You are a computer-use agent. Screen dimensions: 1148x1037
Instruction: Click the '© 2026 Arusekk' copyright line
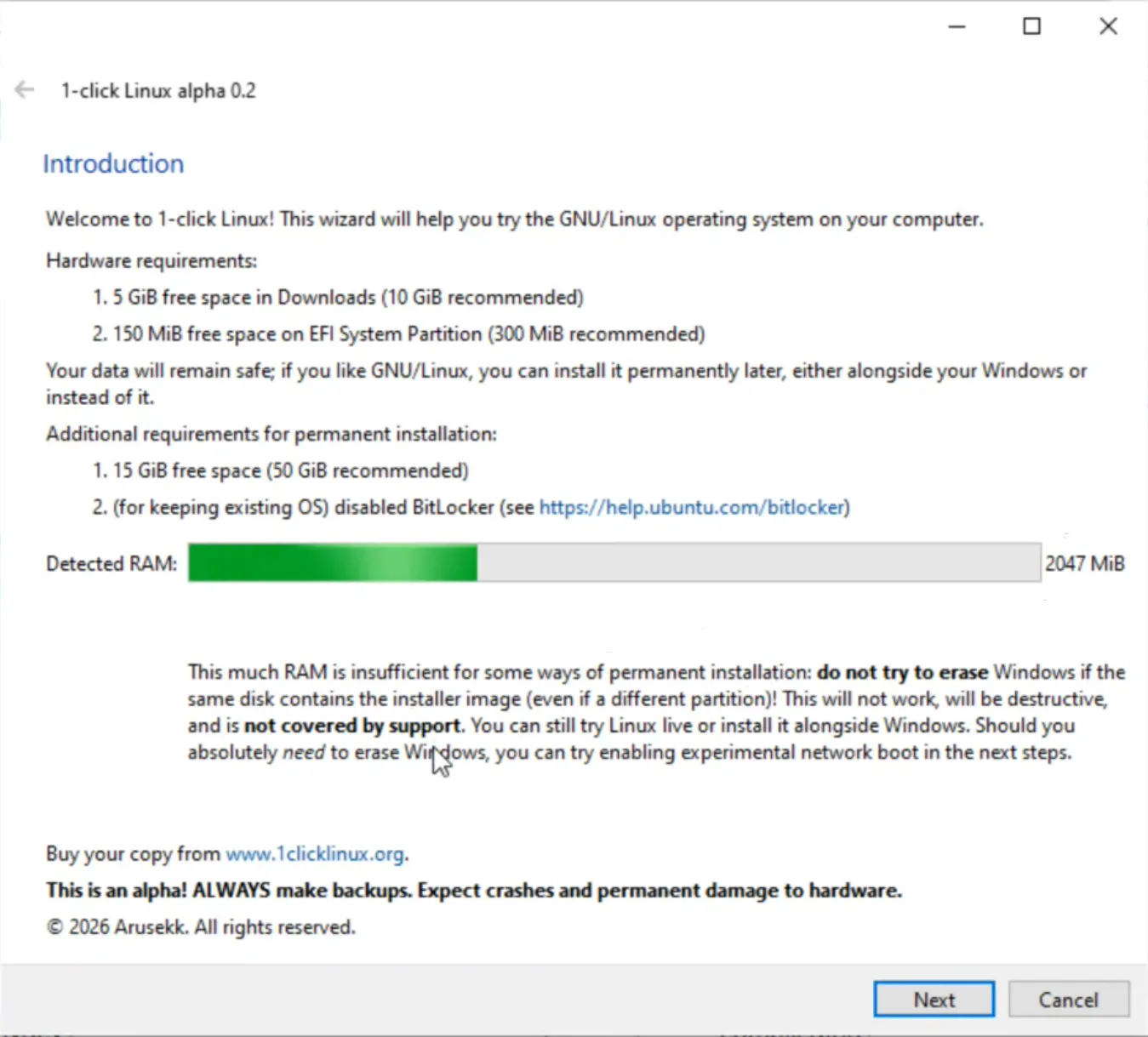coord(201,927)
